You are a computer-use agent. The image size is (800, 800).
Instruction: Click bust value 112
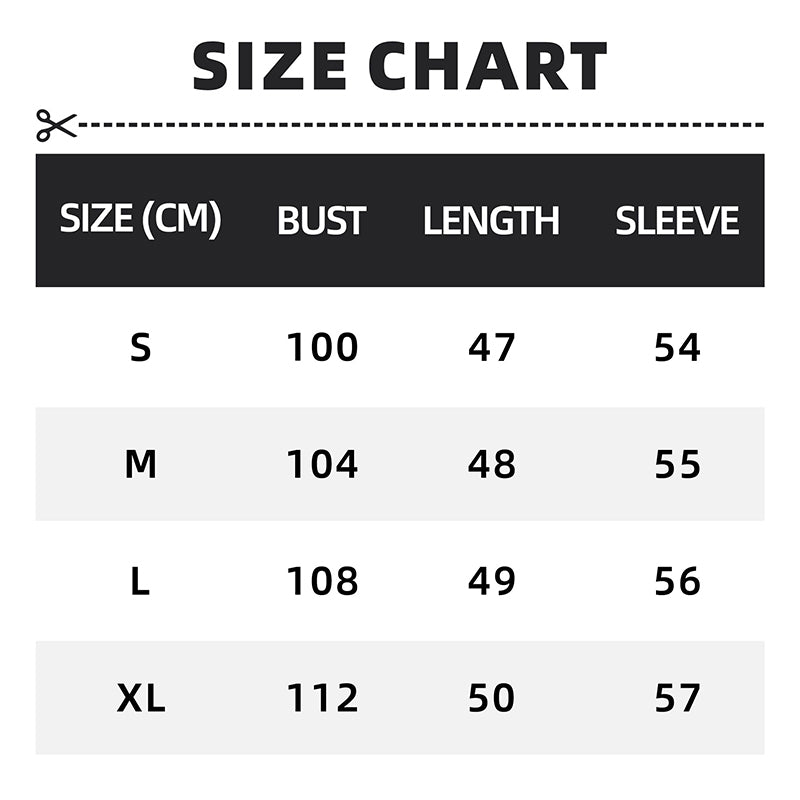click(x=322, y=698)
